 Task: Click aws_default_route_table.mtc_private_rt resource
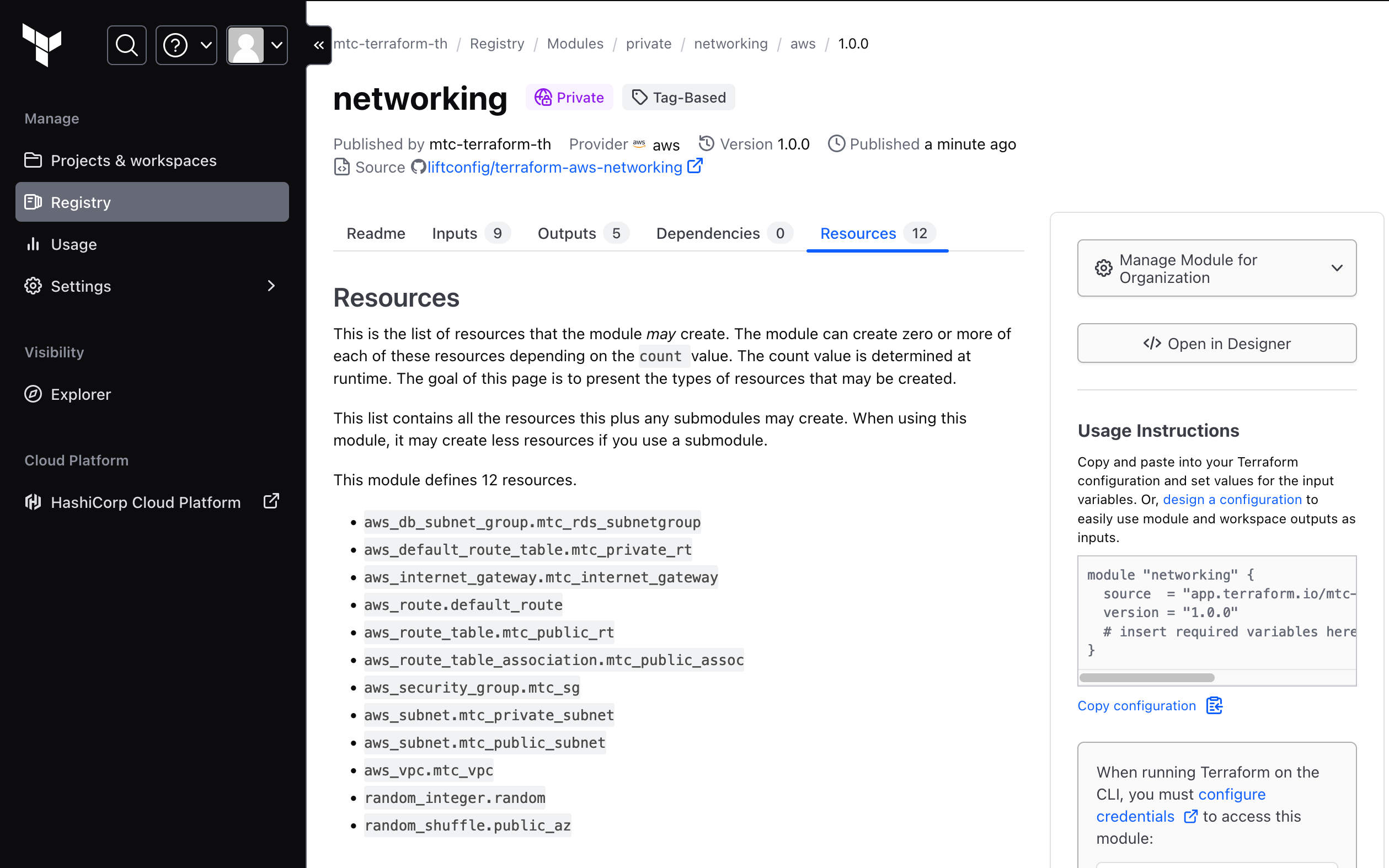click(x=528, y=549)
